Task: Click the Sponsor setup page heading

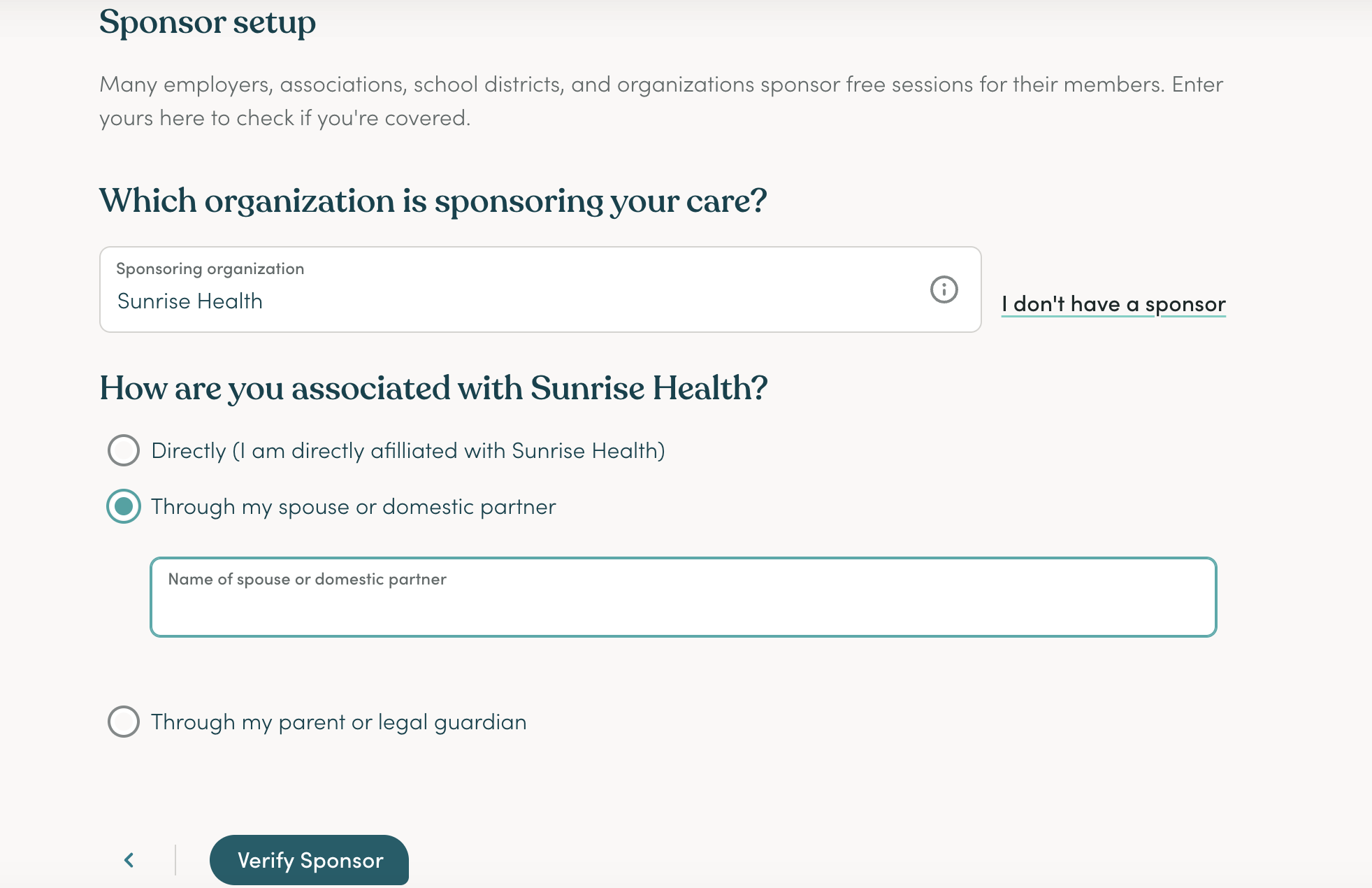Action: [x=208, y=22]
